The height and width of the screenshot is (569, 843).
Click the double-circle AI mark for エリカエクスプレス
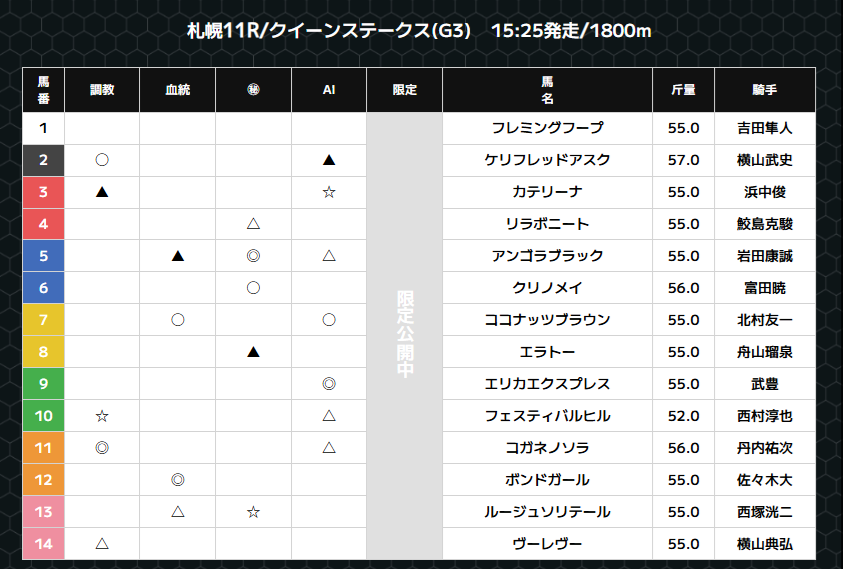pyautogui.click(x=329, y=383)
